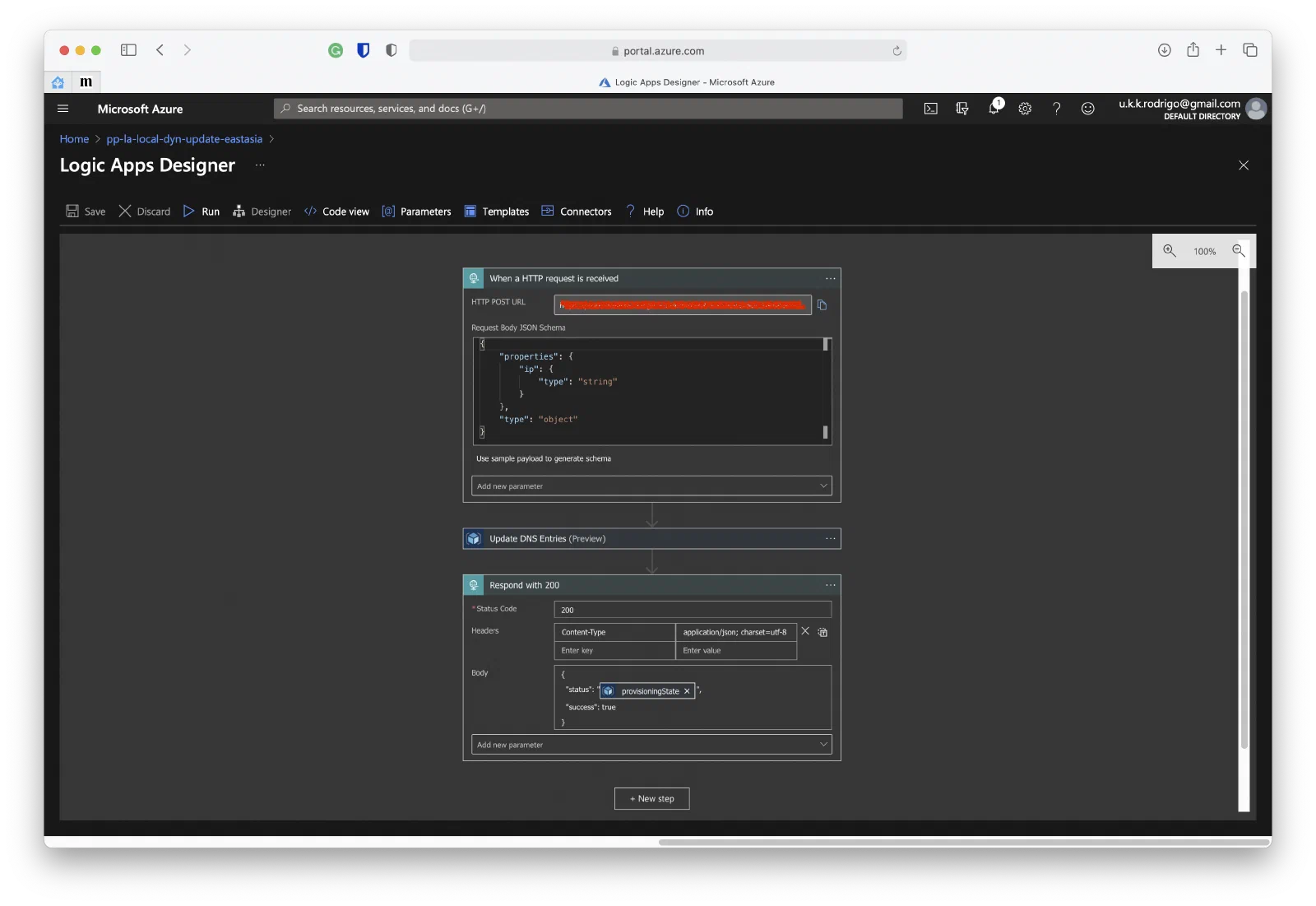The width and height of the screenshot is (1316, 906).
Task: Open the user account menu avatar
Action: tap(1256, 109)
